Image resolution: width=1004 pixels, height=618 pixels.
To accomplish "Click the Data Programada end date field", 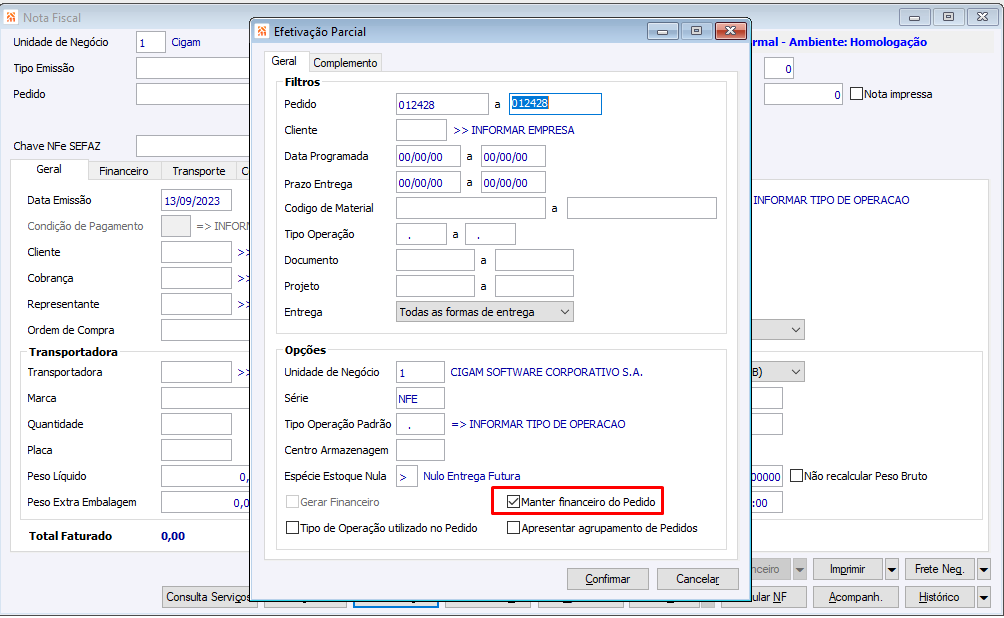I will (x=514, y=156).
